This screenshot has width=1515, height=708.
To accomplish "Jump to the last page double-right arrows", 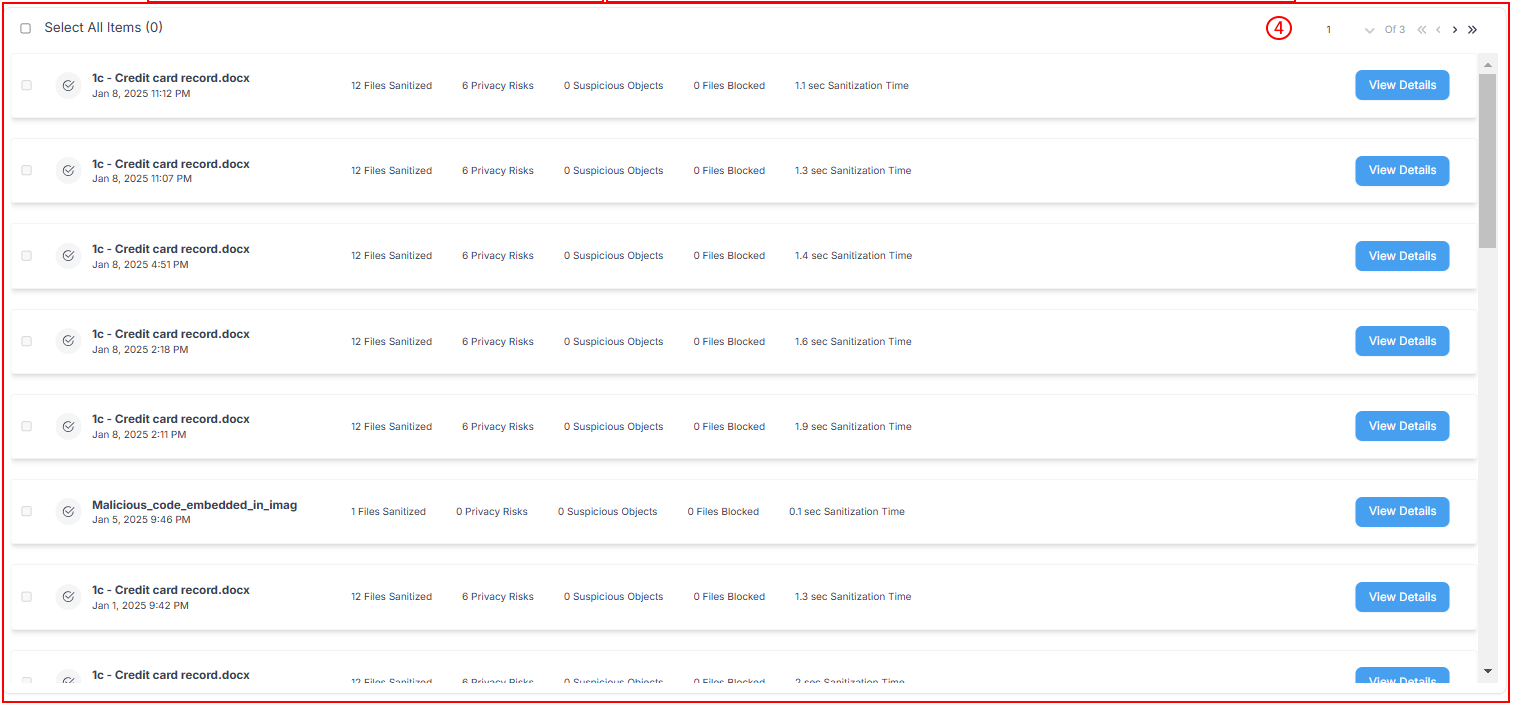I will click(x=1472, y=30).
